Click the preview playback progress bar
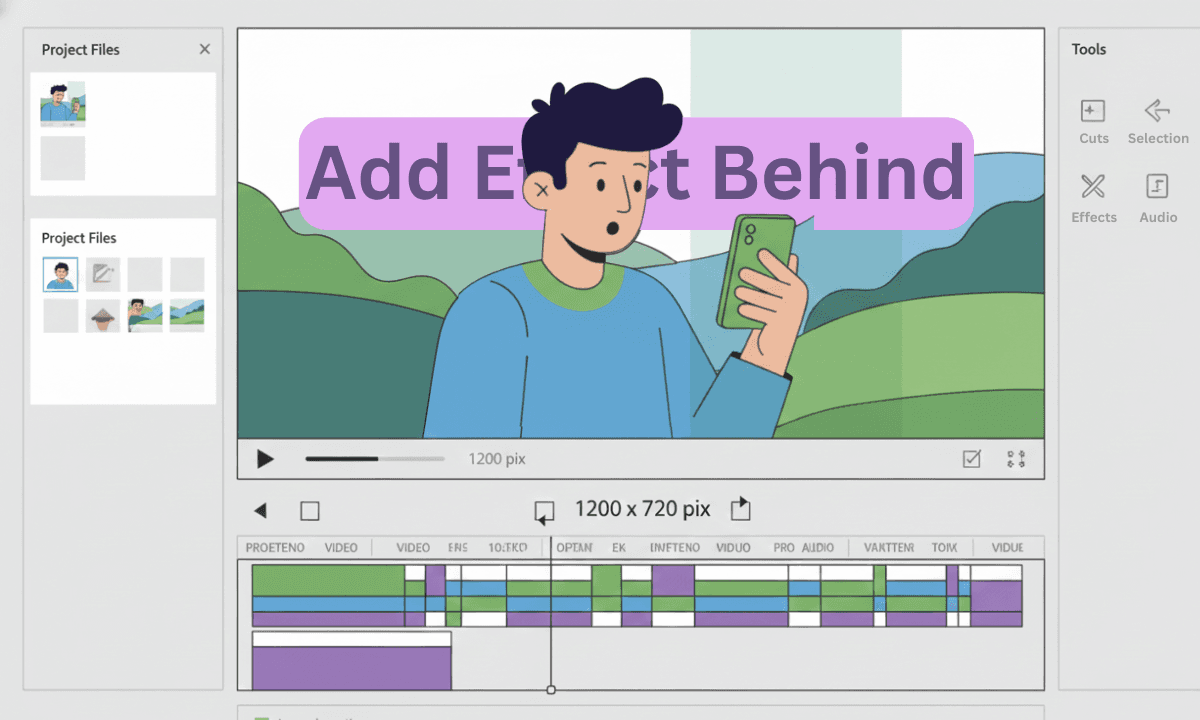 pyautogui.click(x=375, y=459)
